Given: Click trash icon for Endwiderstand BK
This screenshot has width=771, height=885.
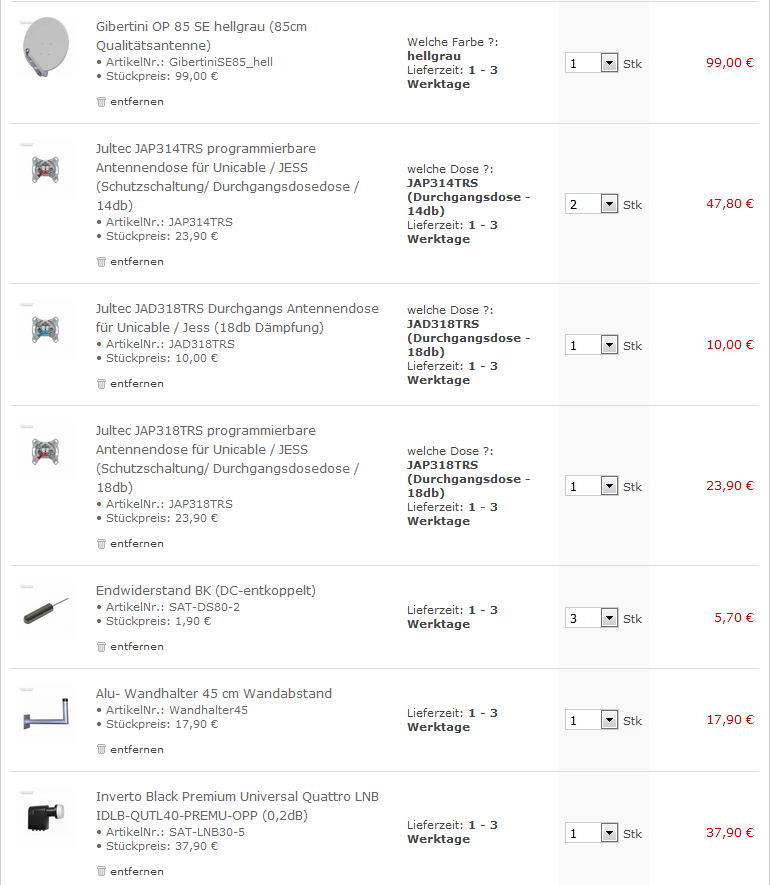Looking at the screenshot, I should [x=101, y=646].
